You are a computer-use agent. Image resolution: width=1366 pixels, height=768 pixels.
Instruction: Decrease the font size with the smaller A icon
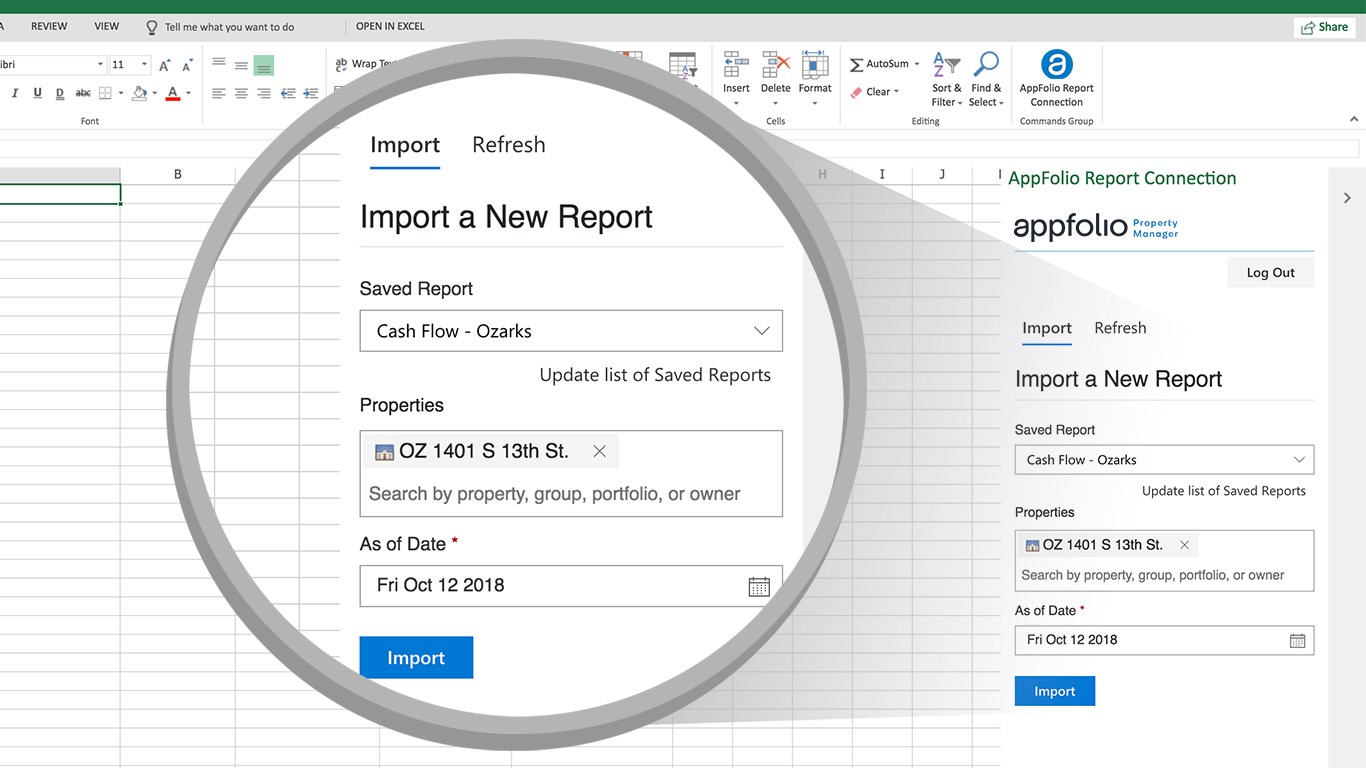pos(187,65)
